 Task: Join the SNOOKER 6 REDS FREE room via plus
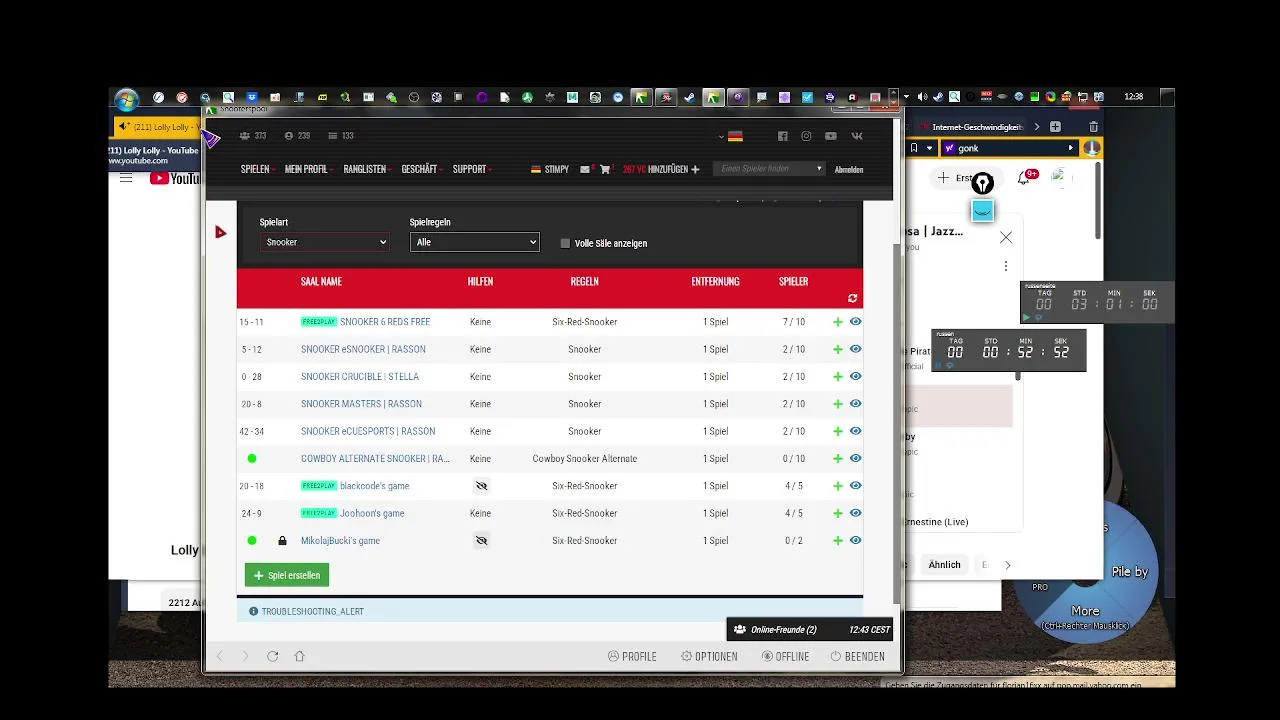(838, 322)
